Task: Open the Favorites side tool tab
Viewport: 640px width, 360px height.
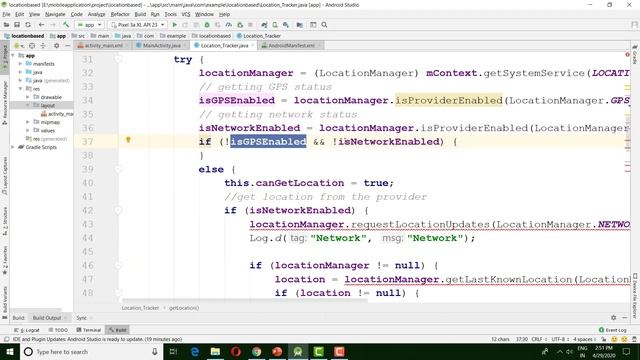Action: [x=5, y=260]
